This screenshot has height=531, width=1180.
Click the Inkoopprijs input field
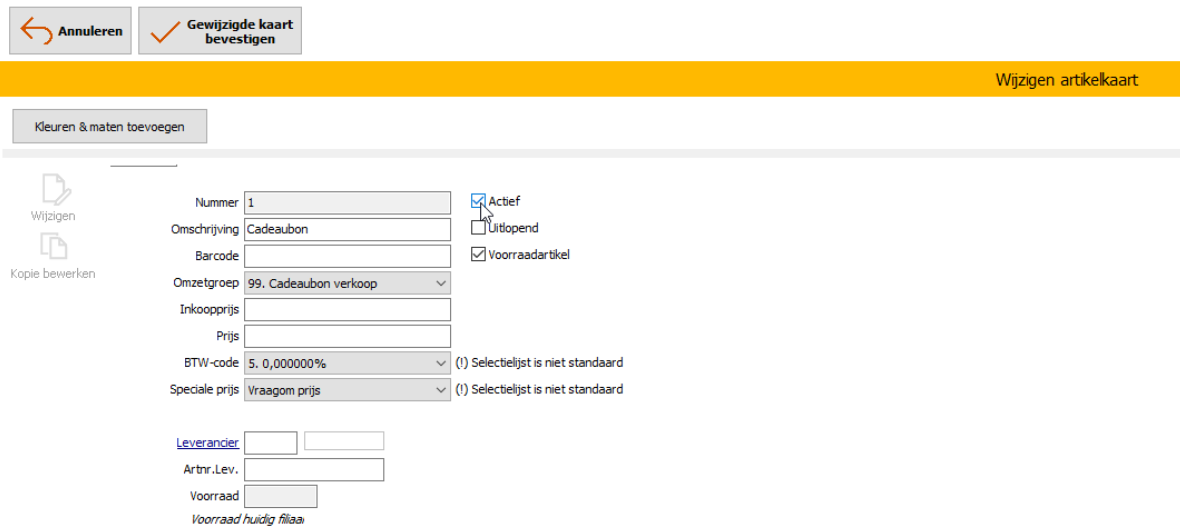[347, 310]
